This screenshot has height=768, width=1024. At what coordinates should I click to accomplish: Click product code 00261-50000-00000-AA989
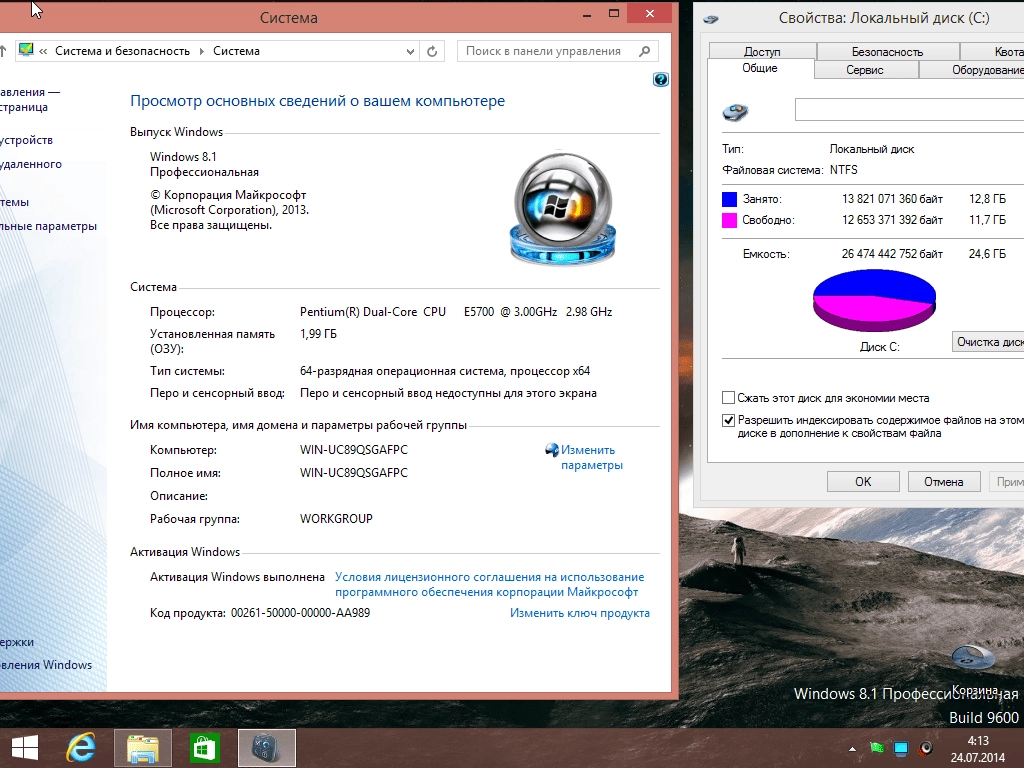point(300,613)
